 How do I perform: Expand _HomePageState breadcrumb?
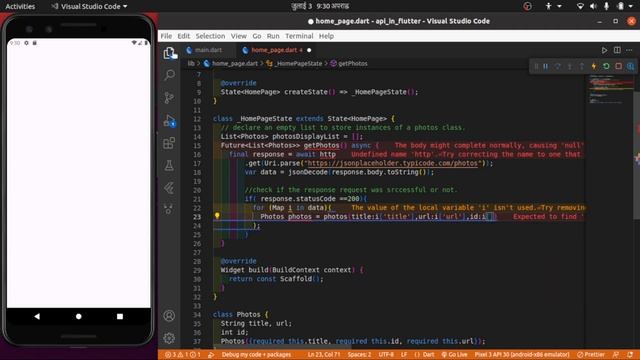pos(299,64)
